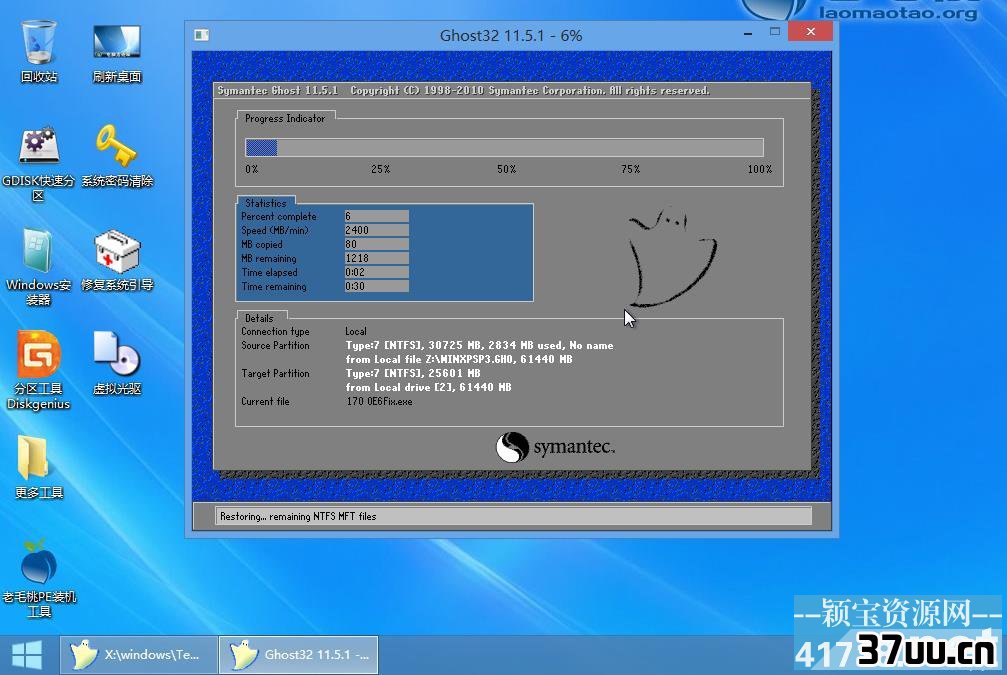Click the source file path Z:\WINXPSP3.GHO line
The width and height of the screenshot is (1007, 675).
coord(459,360)
